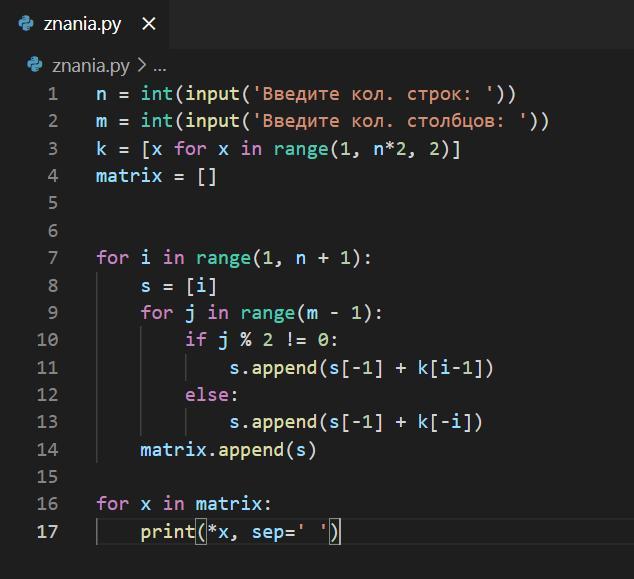Click 'for x in matrix:' on line 16
Image resolution: width=634 pixels, height=579 pixels.
pos(184,504)
